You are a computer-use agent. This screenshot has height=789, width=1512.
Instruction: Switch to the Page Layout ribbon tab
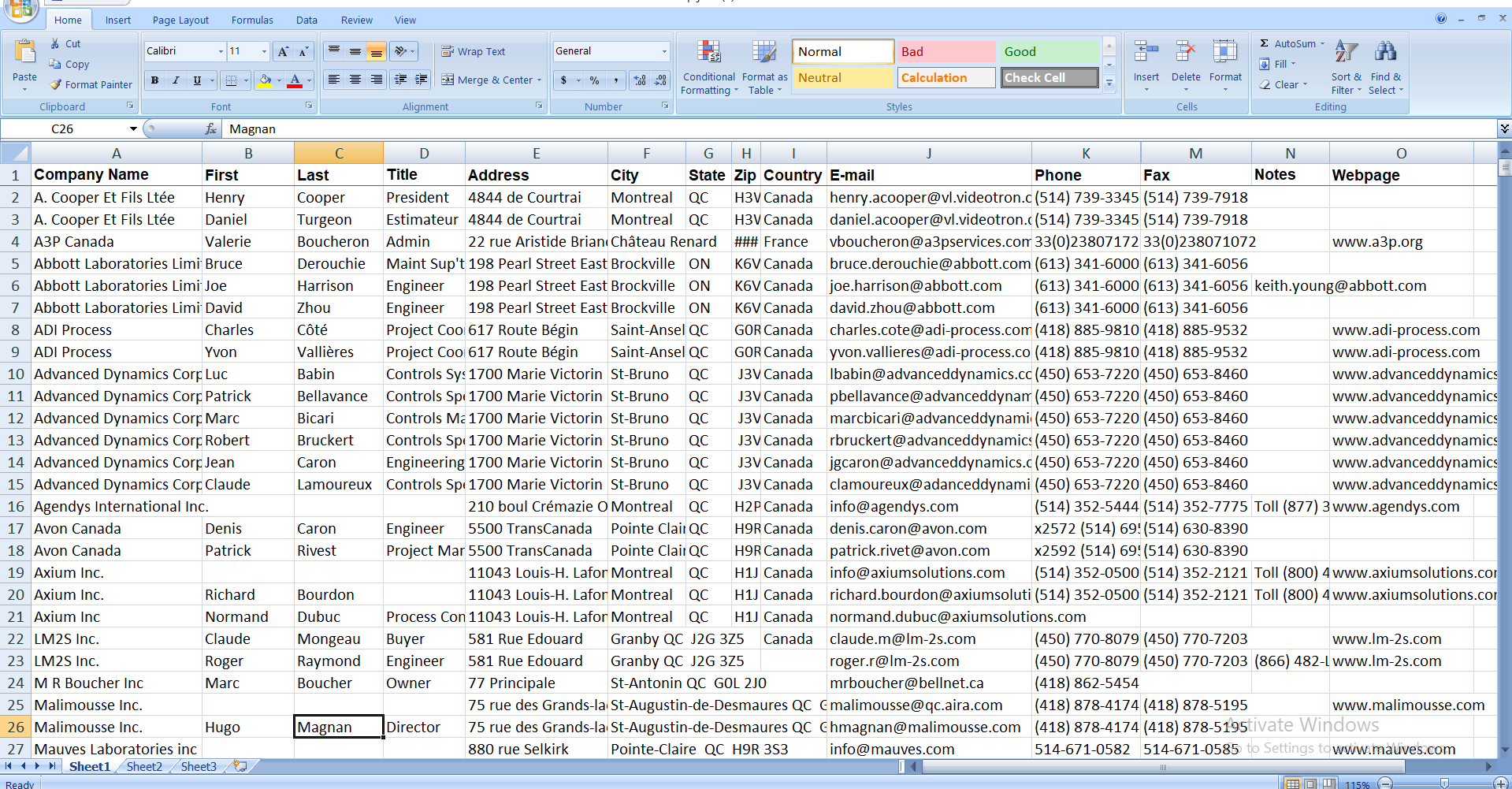click(180, 20)
